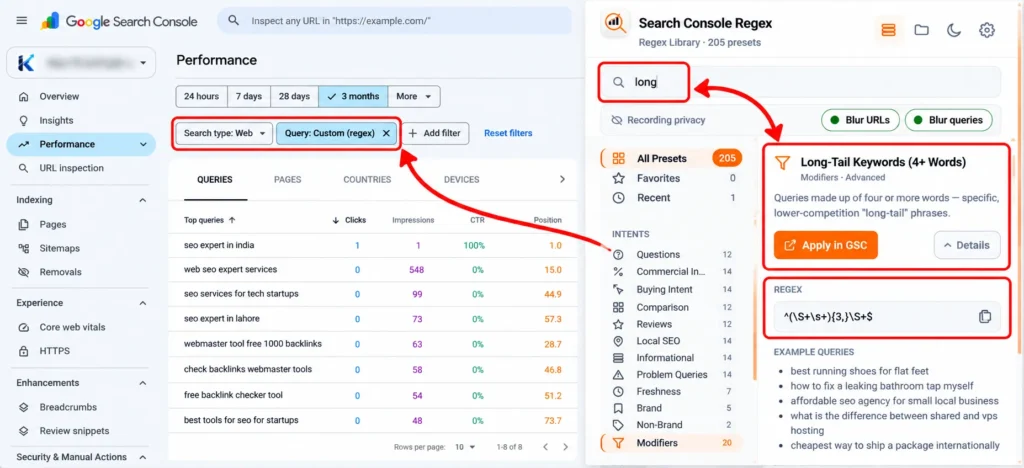Collapse the preset Details expander
Viewport: 1024px width, 468px height.
[967, 245]
